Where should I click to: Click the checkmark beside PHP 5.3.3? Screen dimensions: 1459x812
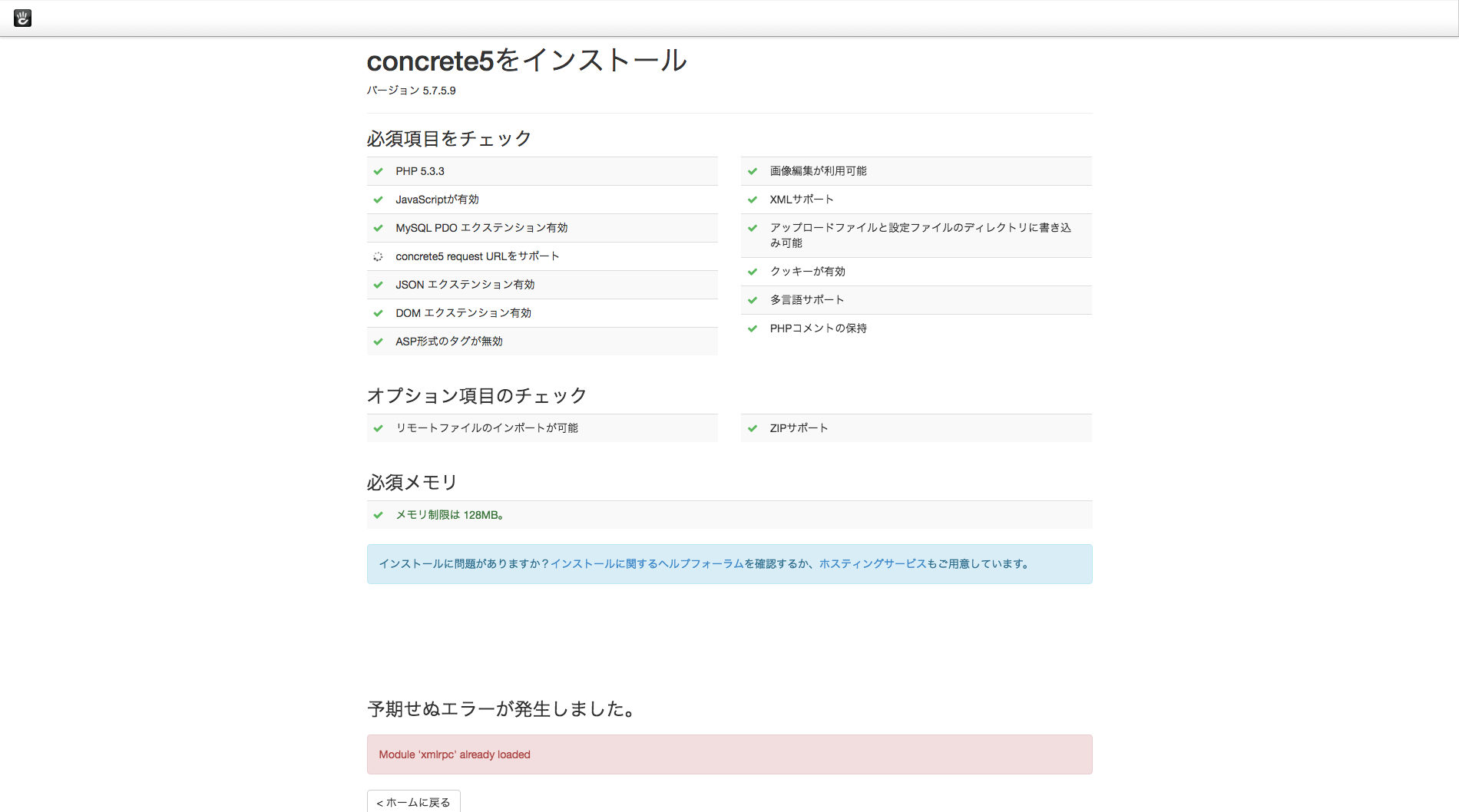(378, 171)
